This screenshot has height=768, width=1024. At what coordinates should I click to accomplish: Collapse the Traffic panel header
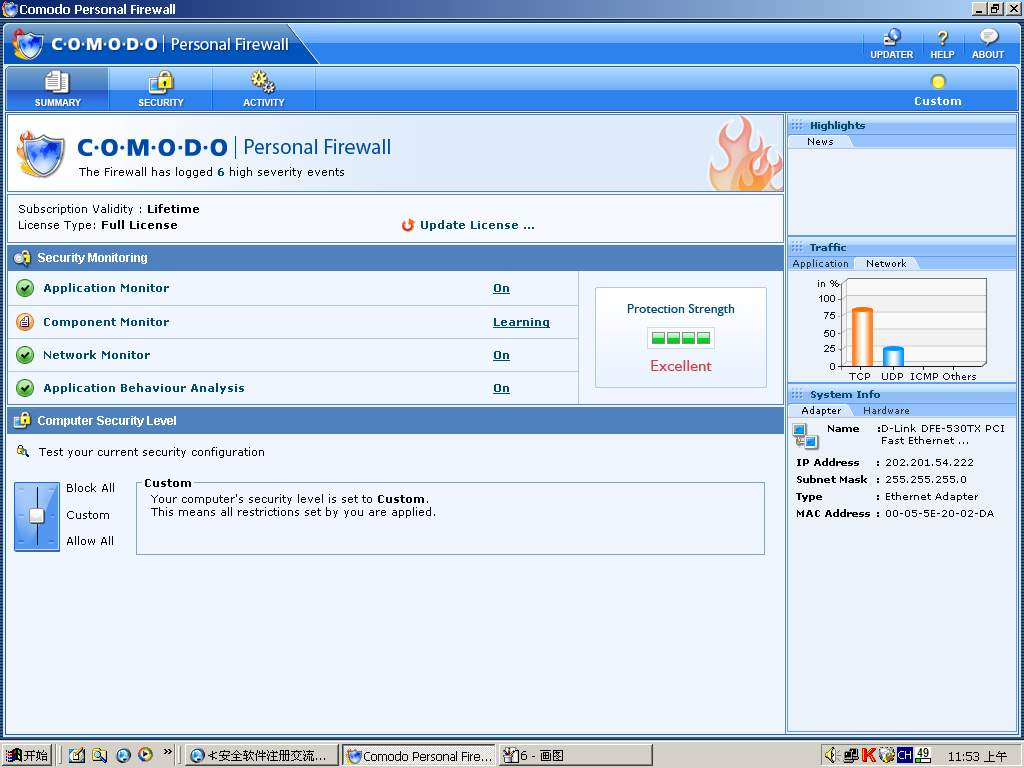[828, 247]
